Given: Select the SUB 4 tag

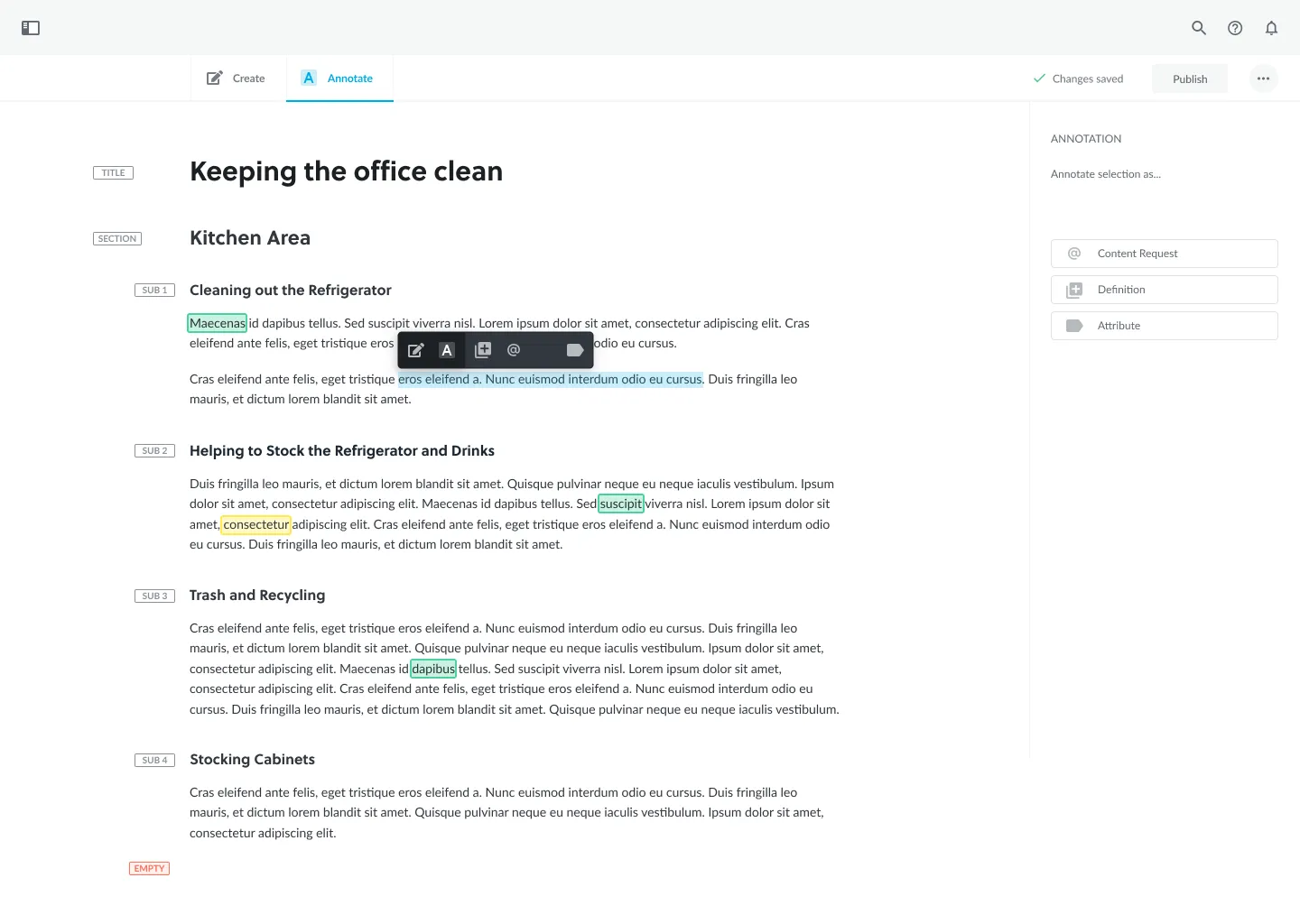Looking at the screenshot, I should click(x=154, y=760).
